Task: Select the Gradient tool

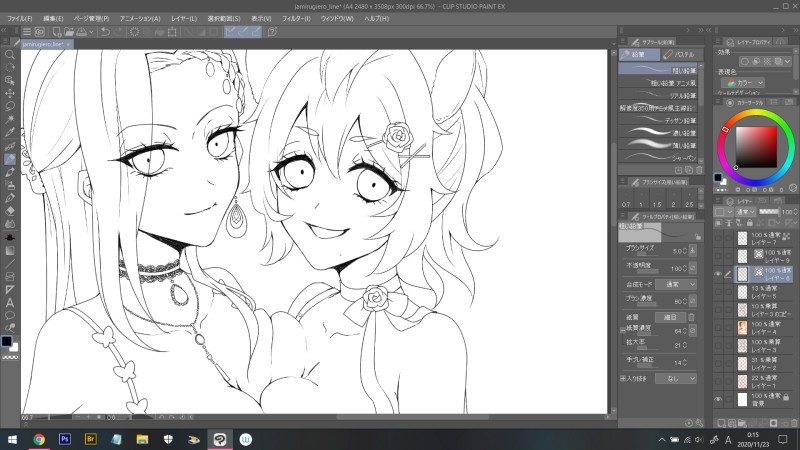Action: click(10, 251)
